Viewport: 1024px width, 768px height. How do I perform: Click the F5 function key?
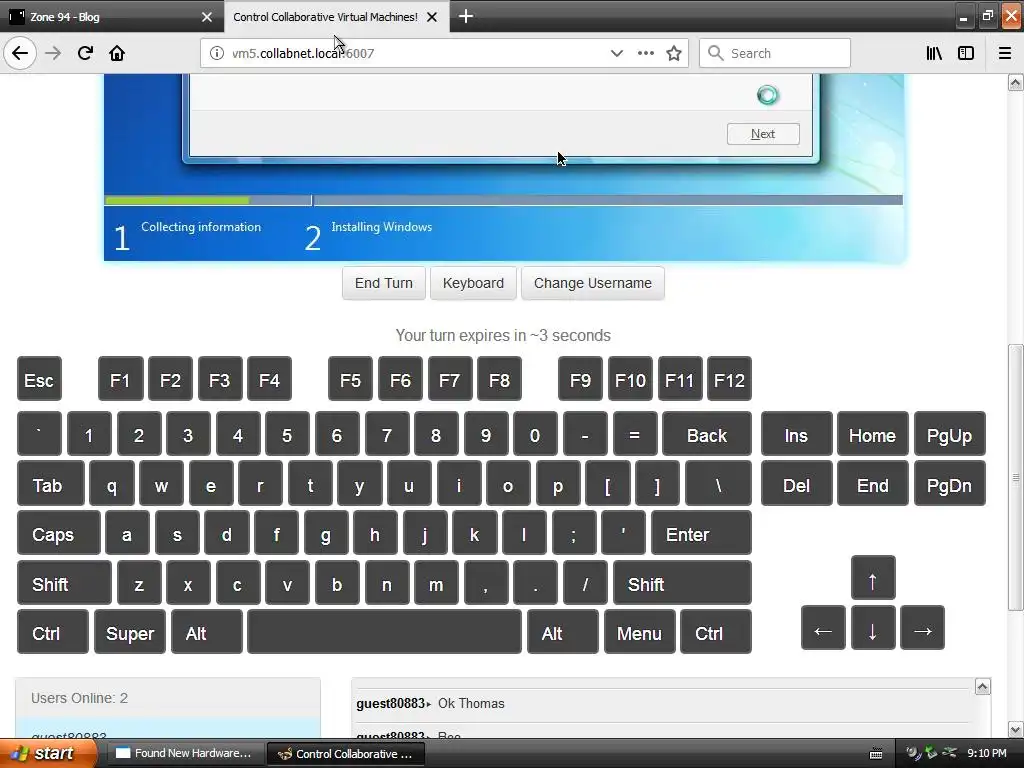pyautogui.click(x=350, y=379)
